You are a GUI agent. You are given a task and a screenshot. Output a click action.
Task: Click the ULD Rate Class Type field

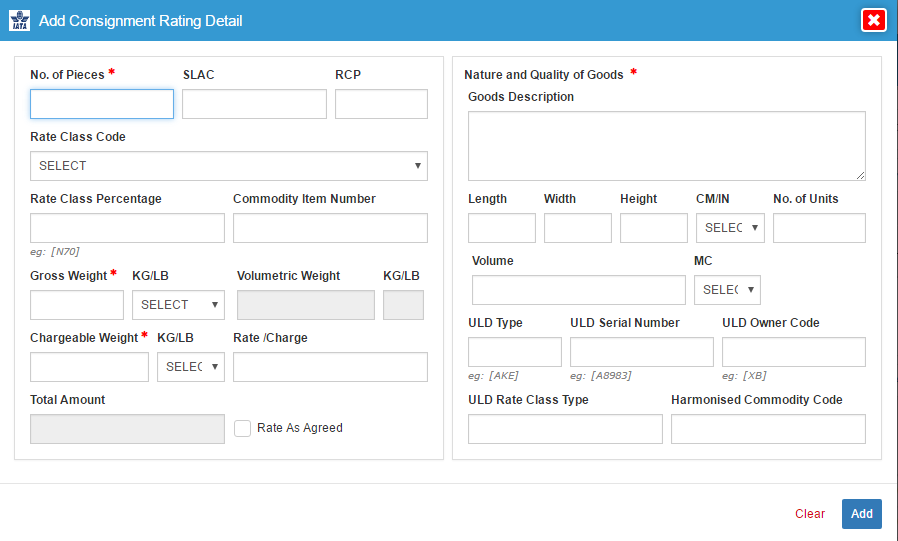(x=565, y=429)
